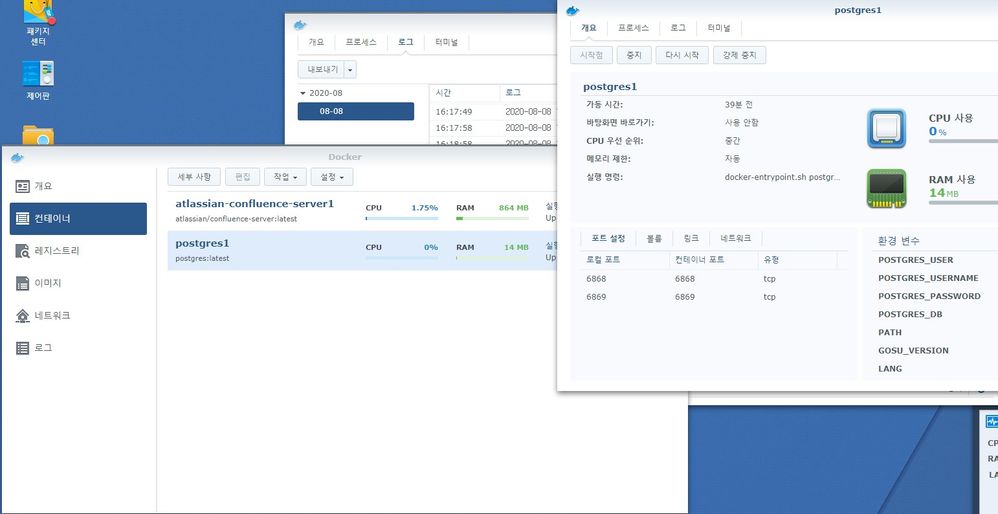Select local port 6868 row
998x514 pixels.
(x=715, y=279)
